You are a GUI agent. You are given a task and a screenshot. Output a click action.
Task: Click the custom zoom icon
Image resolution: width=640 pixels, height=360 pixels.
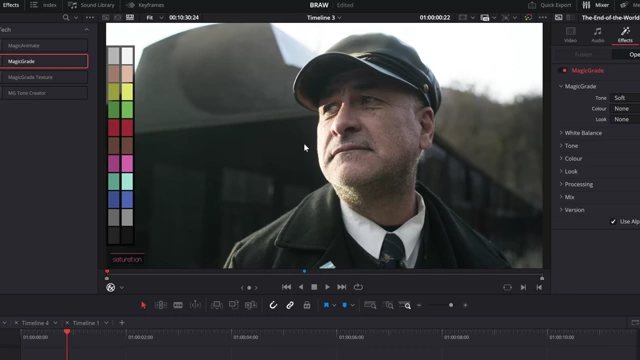tap(405, 305)
